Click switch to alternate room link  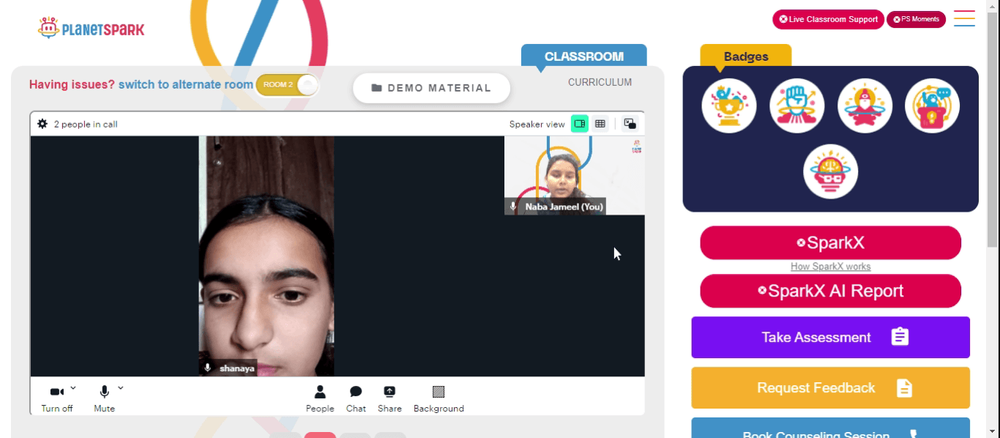(186, 85)
